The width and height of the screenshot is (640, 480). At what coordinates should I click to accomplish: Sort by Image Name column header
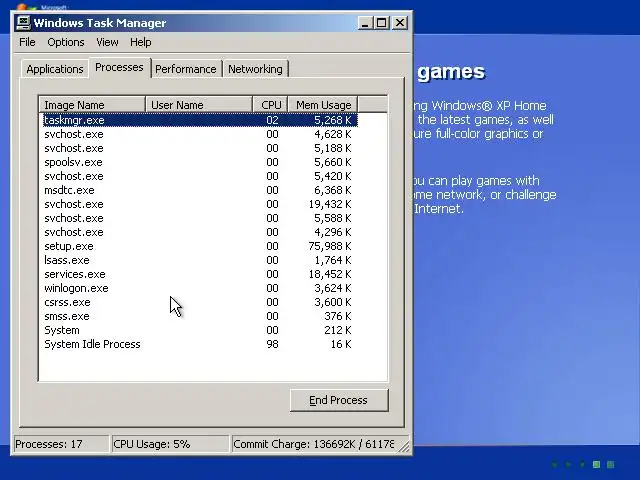[93, 105]
